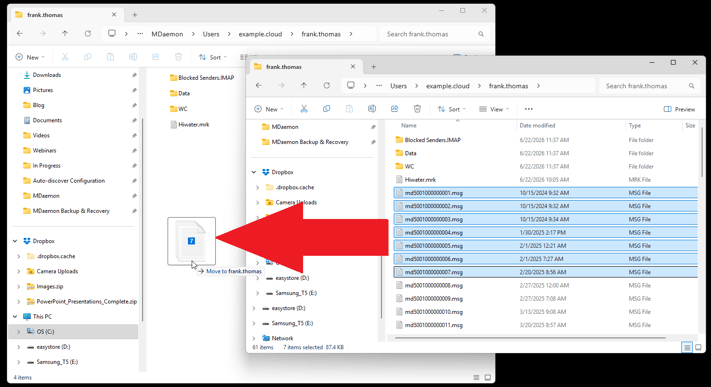The width and height of the screenshot is (711, 387).
Task: Click Copy icon in front window toolbar
Action: [326, 109]
